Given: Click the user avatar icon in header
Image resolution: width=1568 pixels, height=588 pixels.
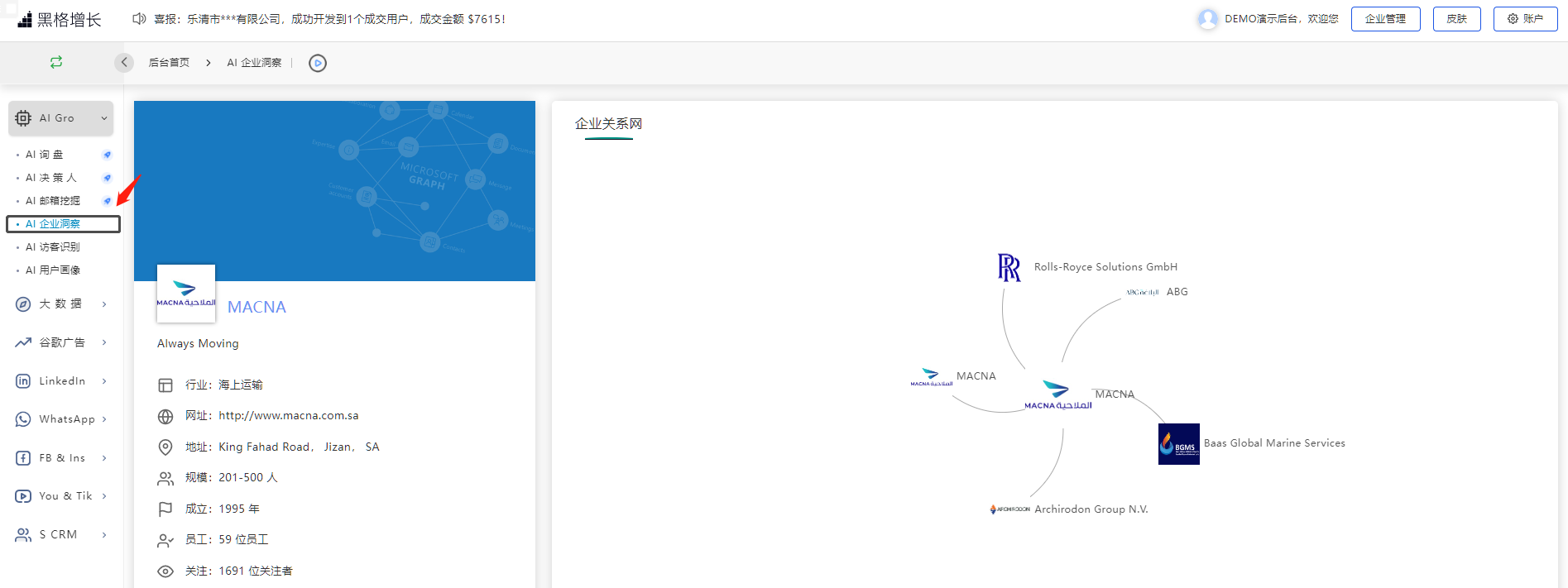Looking at the screenshot, I should (1208, 19).
